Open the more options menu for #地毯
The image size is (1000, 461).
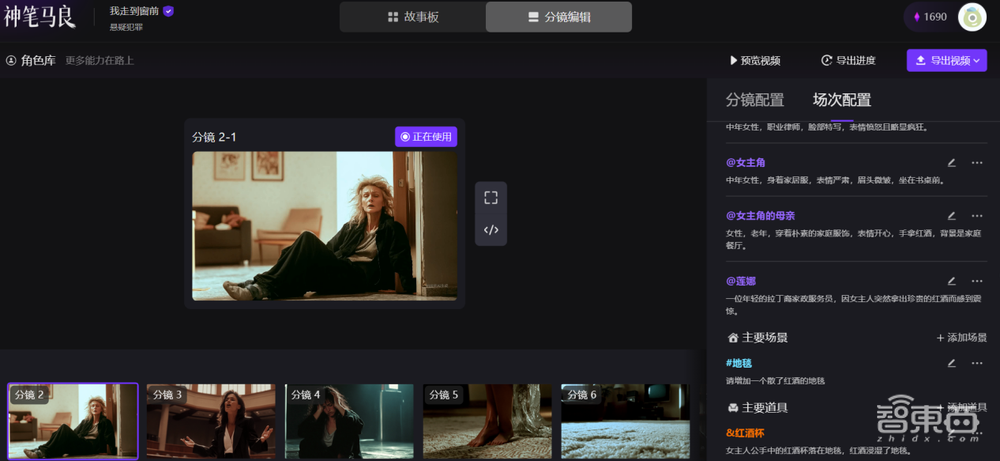coord(977,363)
